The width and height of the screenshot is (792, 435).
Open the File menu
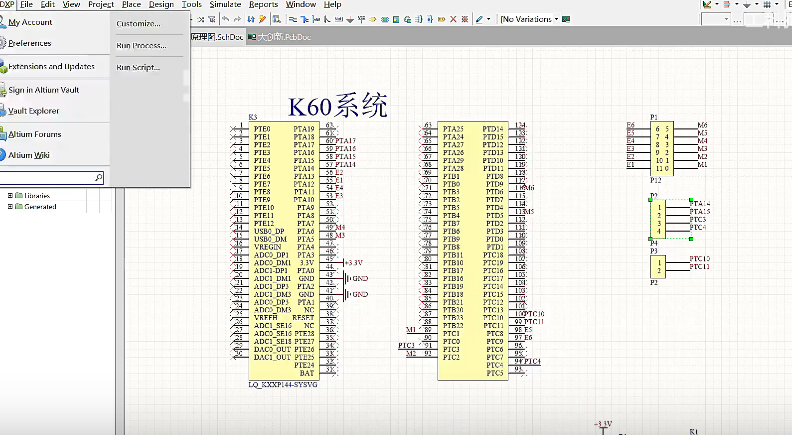pos(26,4)
